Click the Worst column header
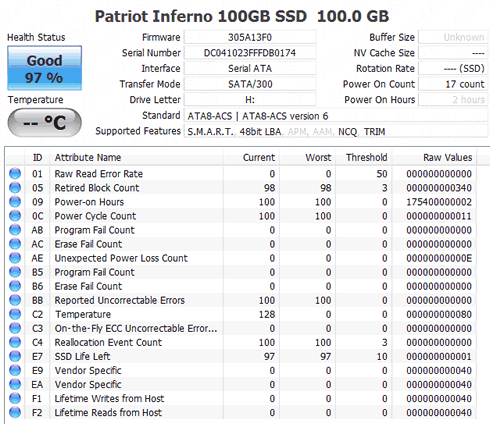The height and width of the screenshot is (424, 490). [x=308, y=157]
